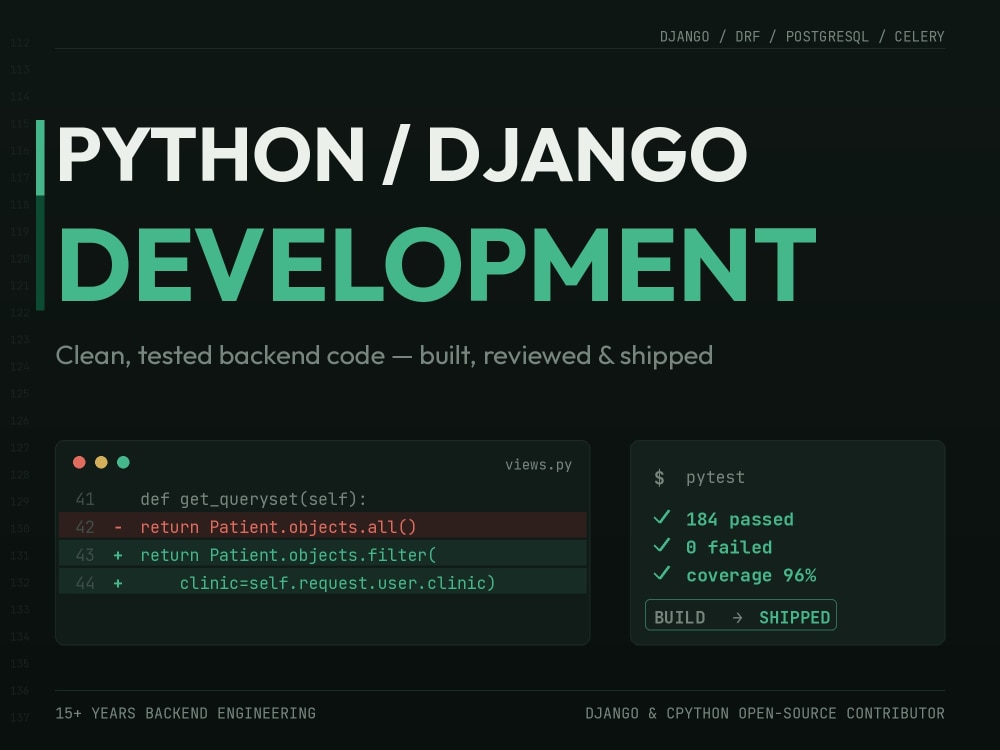Click the 'PYTHON / DJANGO' headline
1000x750 pixels.
(402, 155)
